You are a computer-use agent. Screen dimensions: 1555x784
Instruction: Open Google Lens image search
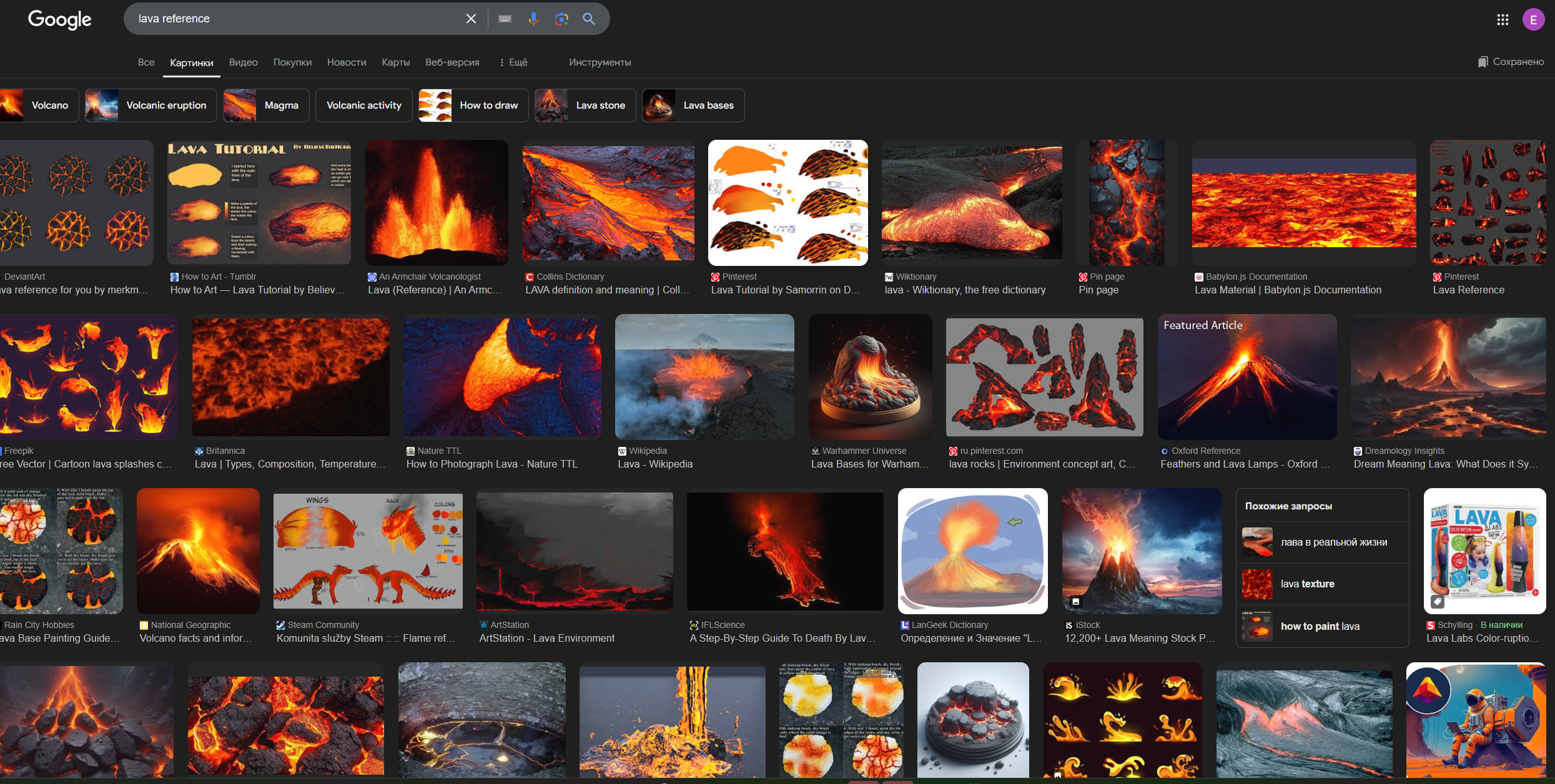tap(561, 19)
